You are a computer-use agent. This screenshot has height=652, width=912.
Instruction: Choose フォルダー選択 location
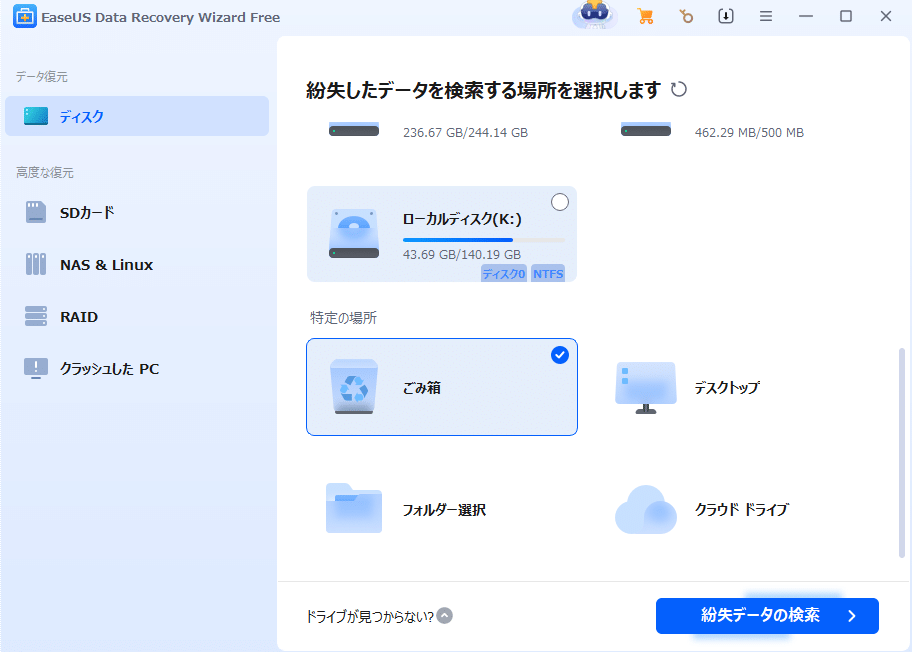click(x=444, y=510)
